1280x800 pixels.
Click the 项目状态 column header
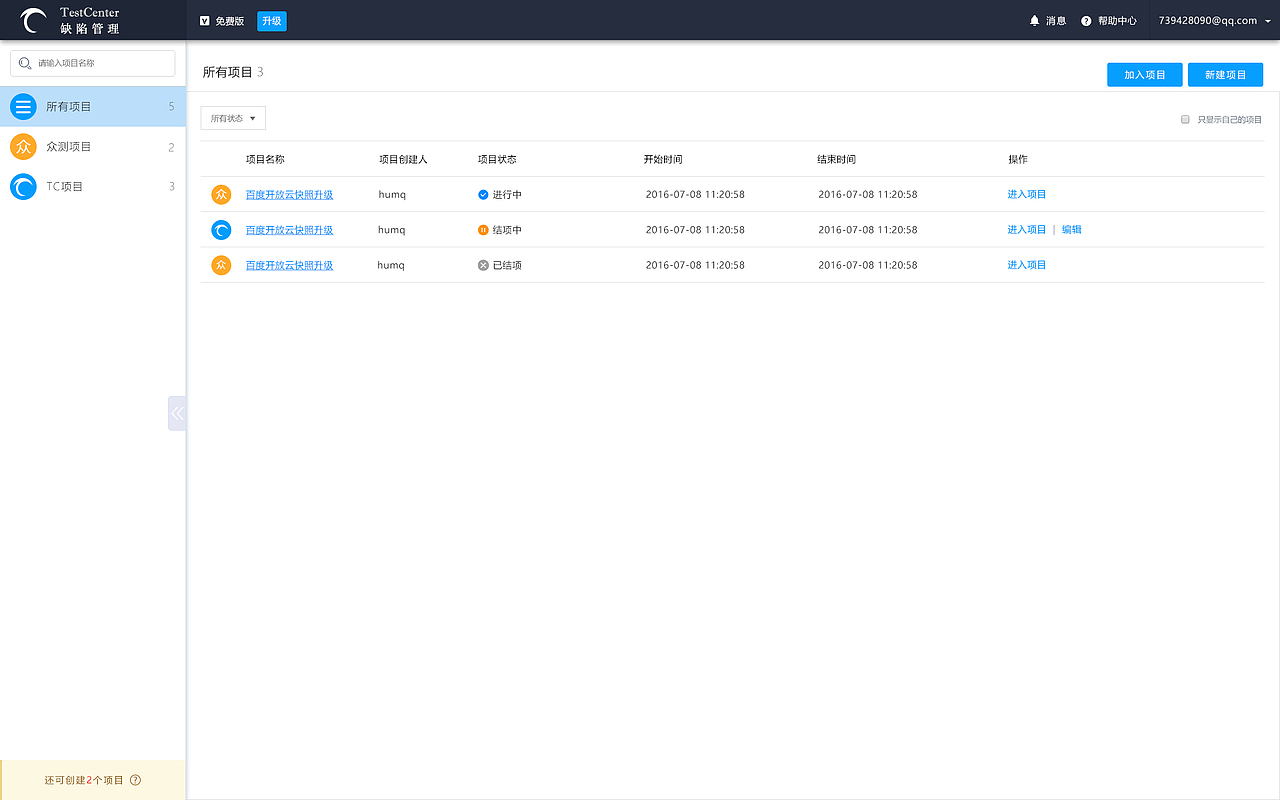[497, 159]
